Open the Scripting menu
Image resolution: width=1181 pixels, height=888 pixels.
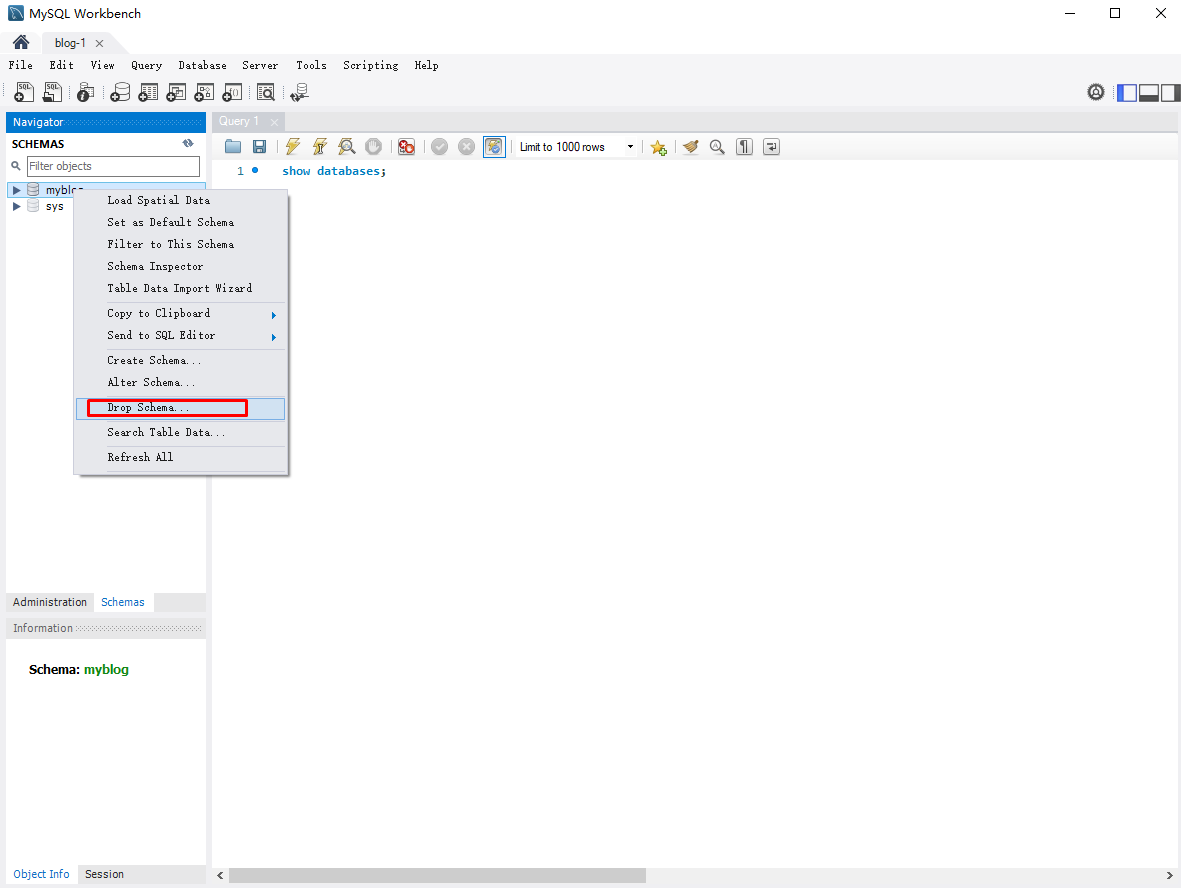pyautogui.click(x=371, y=66)
